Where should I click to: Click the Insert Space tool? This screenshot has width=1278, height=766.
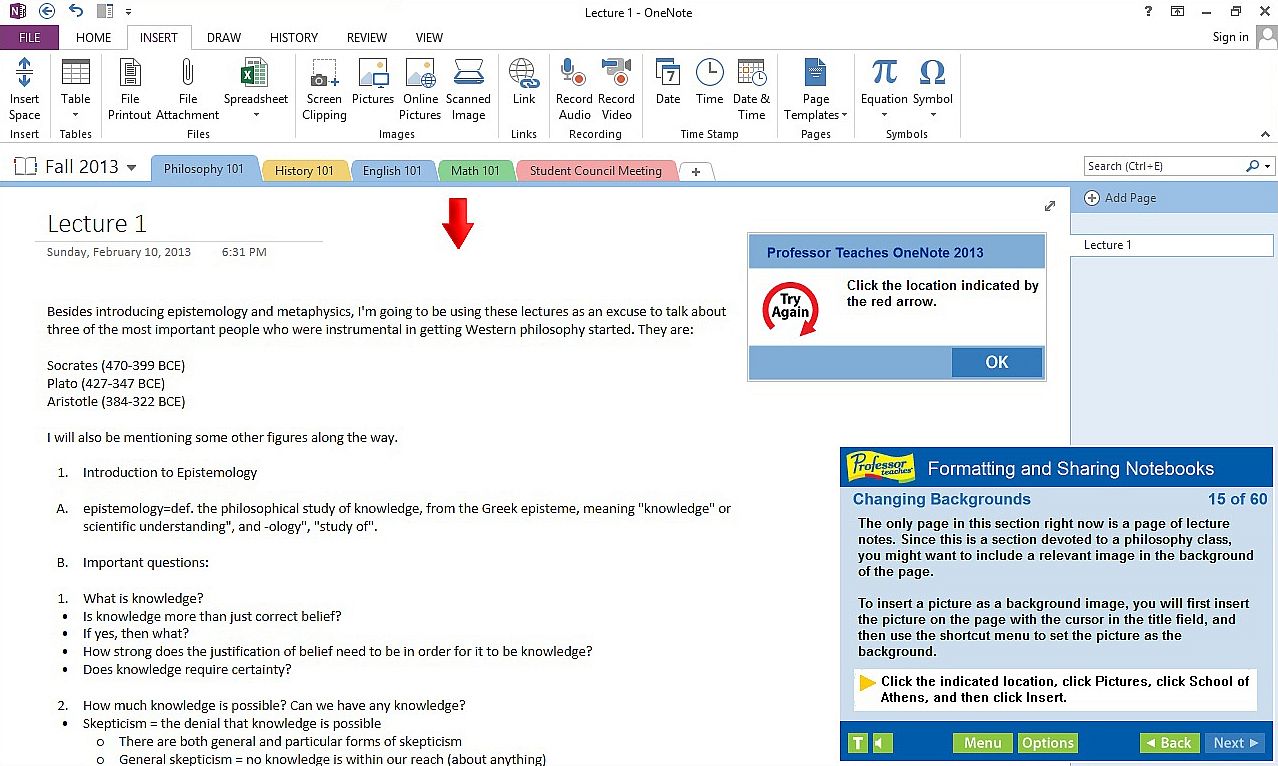(25, 88)
